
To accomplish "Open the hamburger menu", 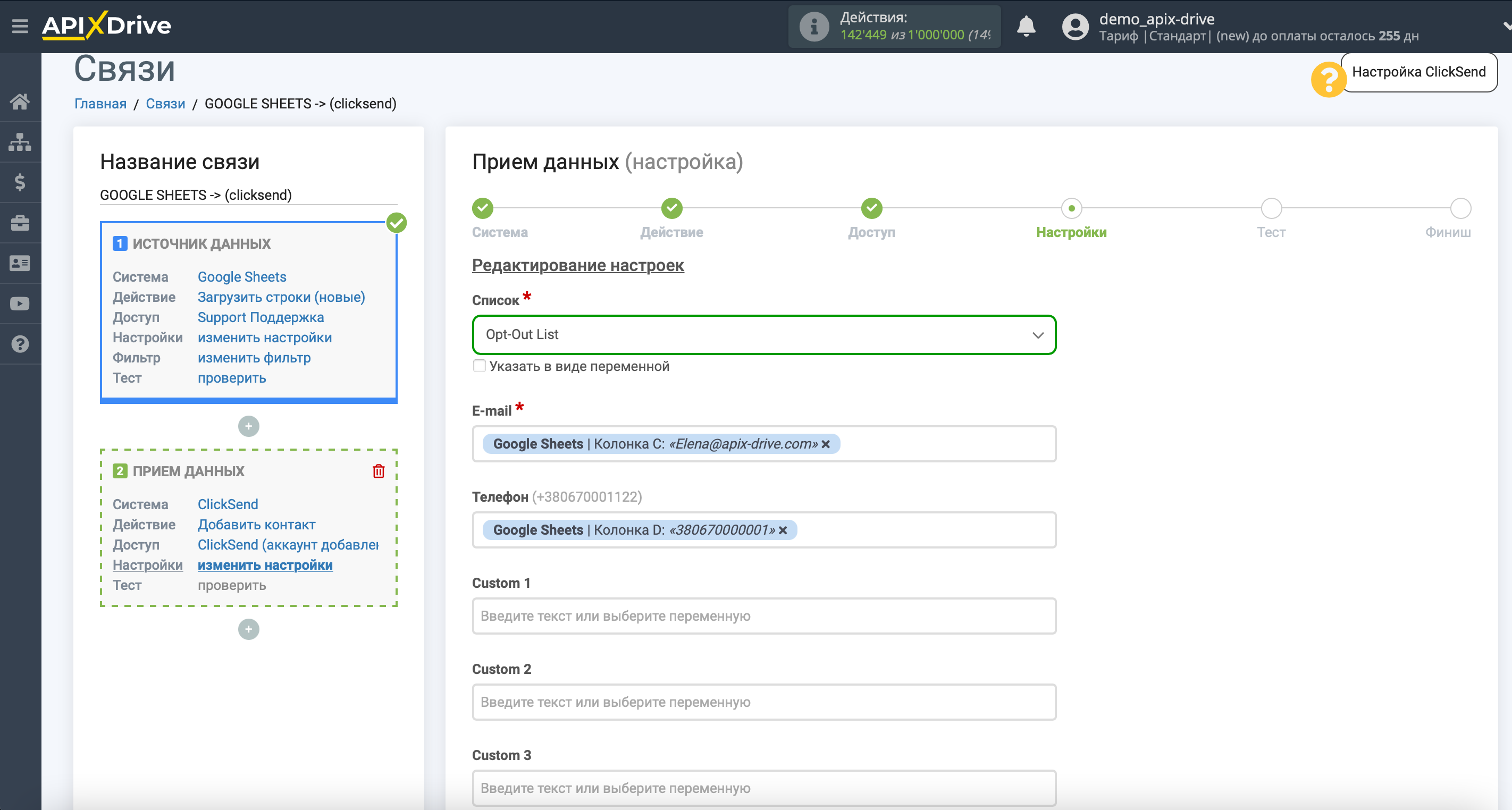I will [20, 26].
